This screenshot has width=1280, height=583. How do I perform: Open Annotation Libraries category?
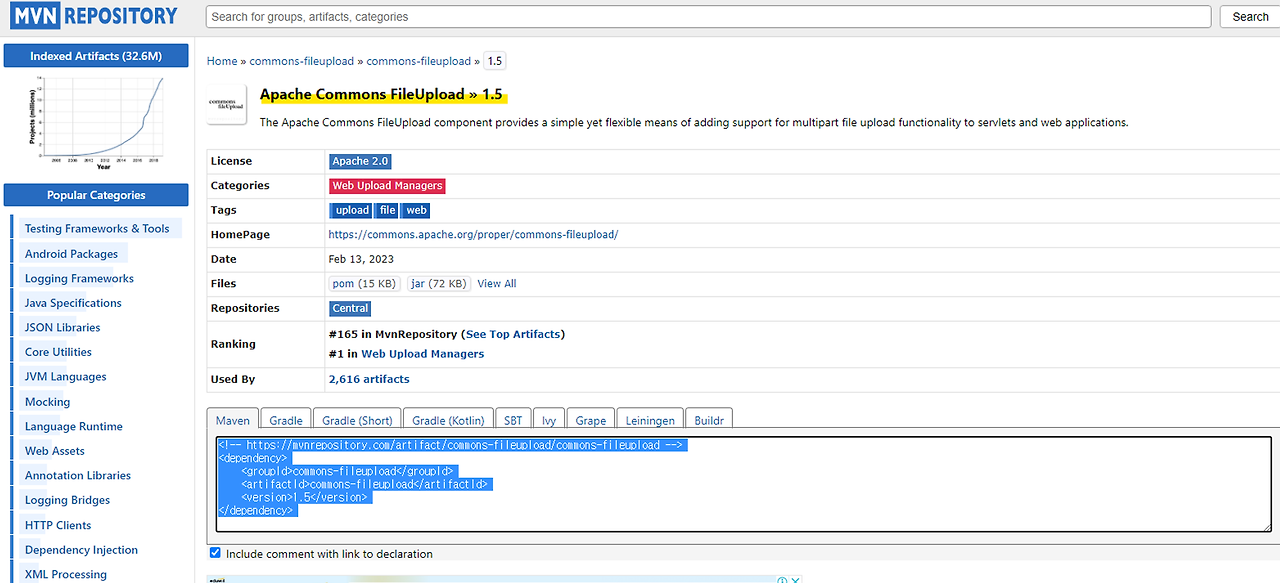pos(78,476)
